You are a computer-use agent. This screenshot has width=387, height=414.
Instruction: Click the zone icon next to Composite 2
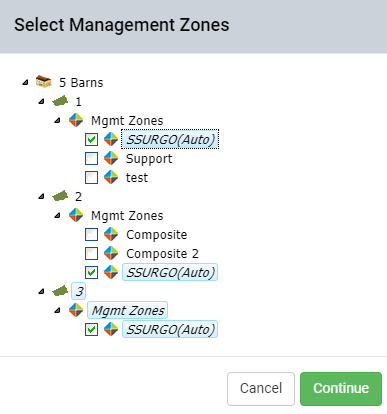pyautogui.click(x=111, y=253)
